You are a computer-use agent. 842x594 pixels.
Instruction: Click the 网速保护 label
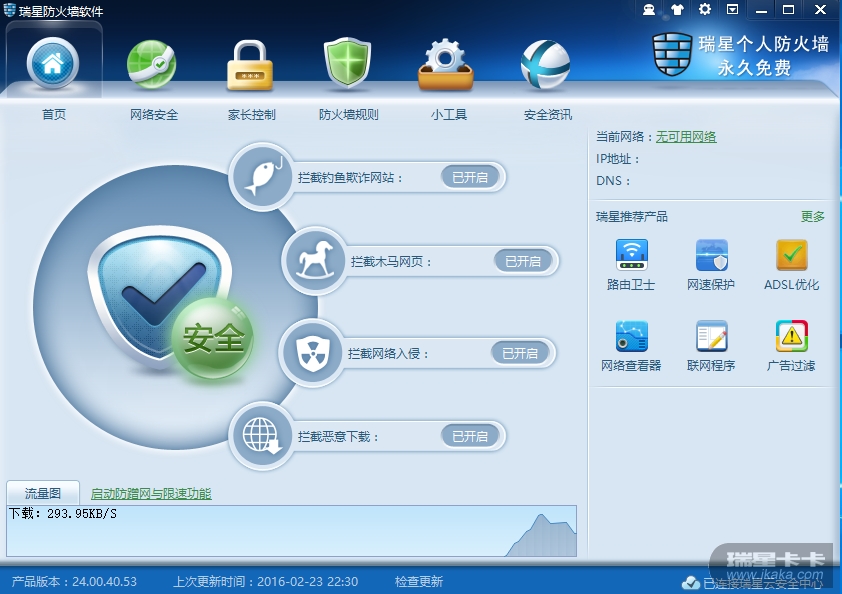pyautogui.click(x=711, y=284)
